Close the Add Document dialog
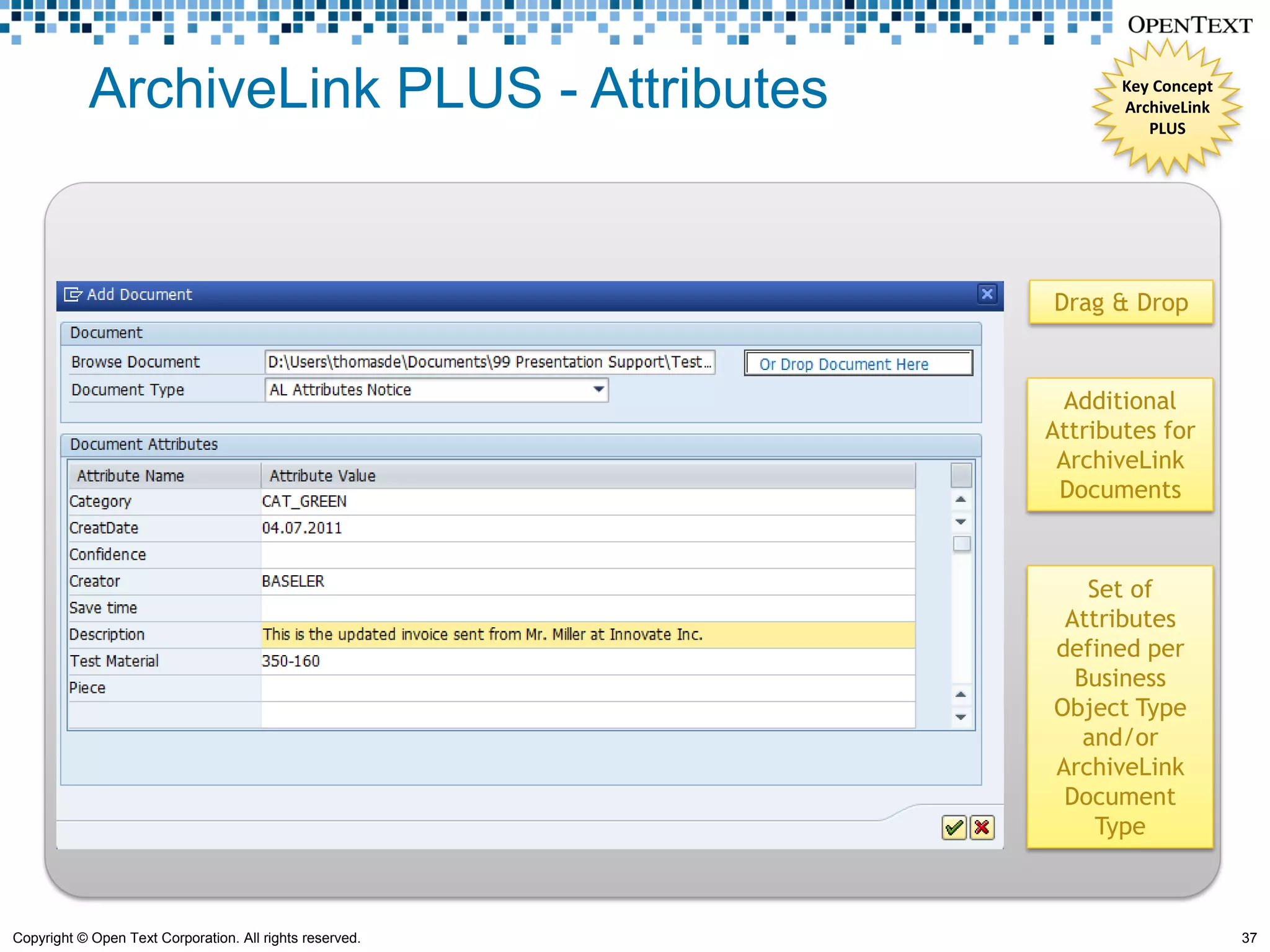 987,294
